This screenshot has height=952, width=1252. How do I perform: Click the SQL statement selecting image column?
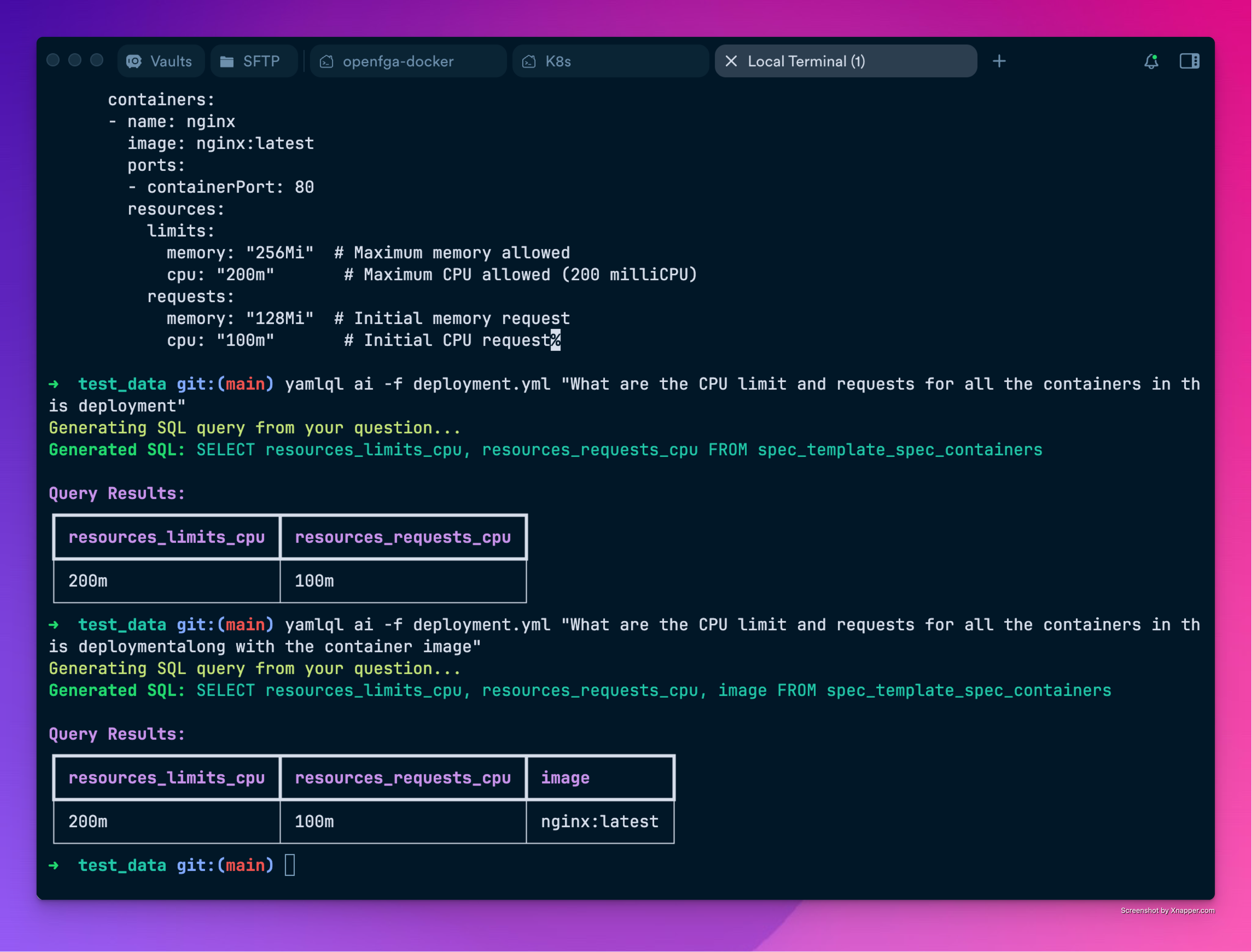point(654,691)
